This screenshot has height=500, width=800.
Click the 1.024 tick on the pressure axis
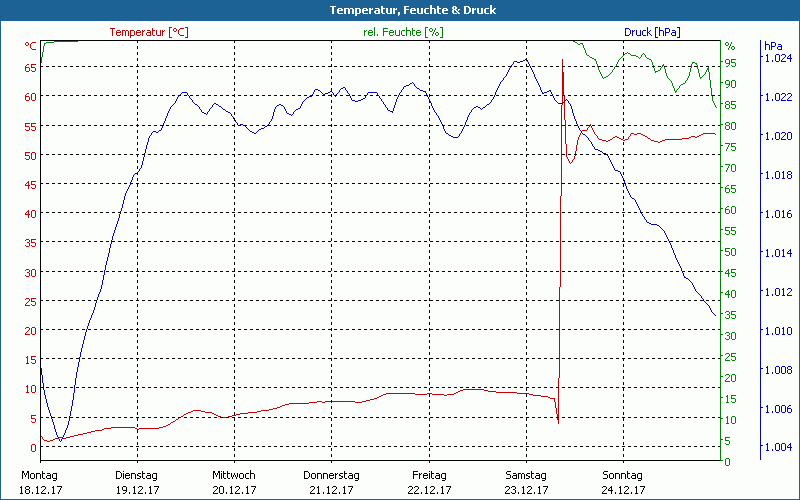click(777, 59)
